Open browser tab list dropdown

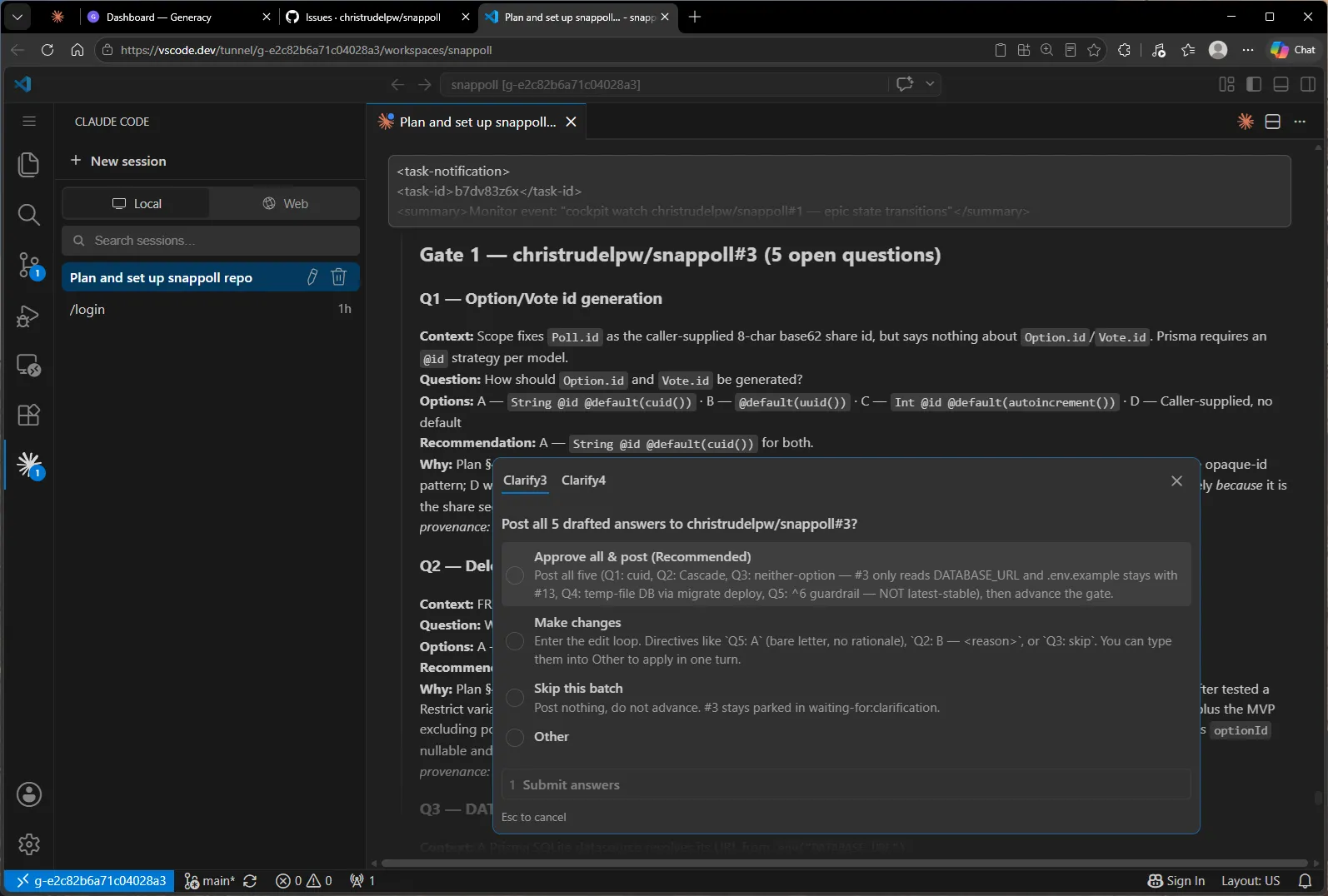(17, 17)
